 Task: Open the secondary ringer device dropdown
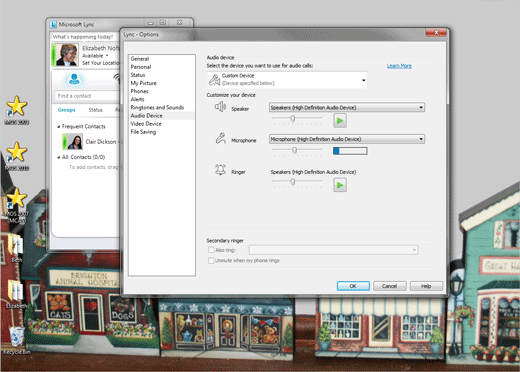(x=334, y=250)
